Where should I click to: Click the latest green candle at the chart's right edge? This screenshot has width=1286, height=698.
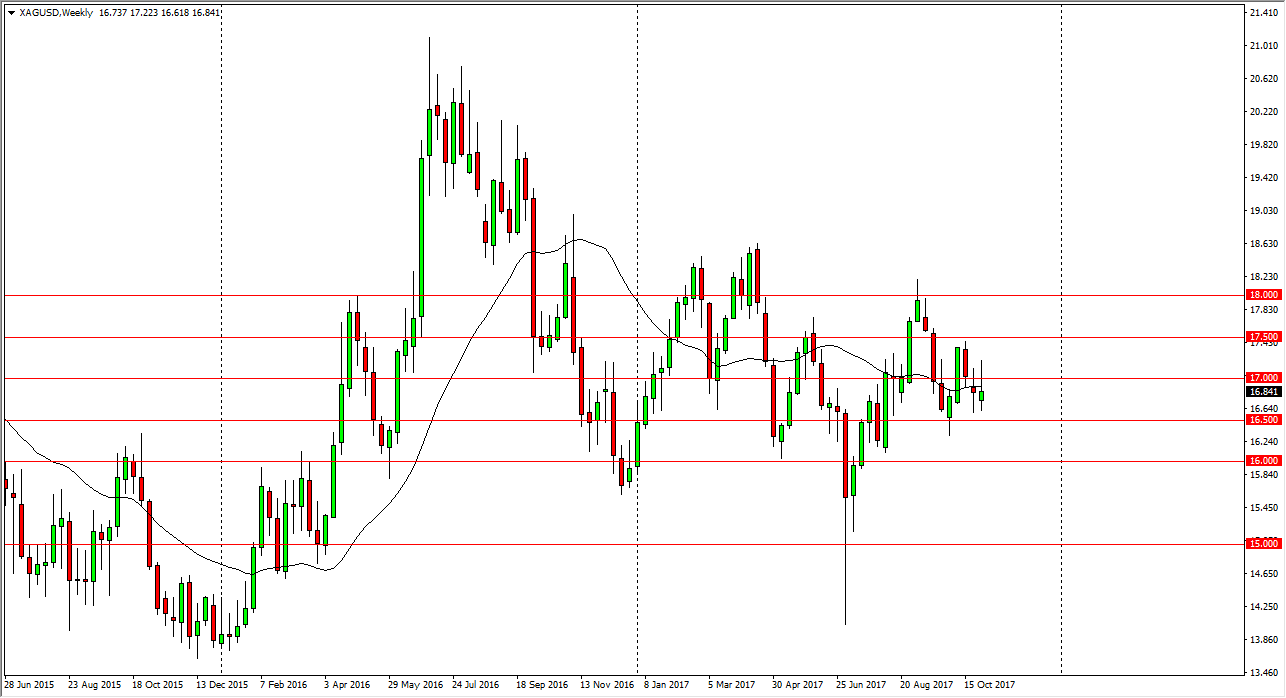click(x=982, y=396)
